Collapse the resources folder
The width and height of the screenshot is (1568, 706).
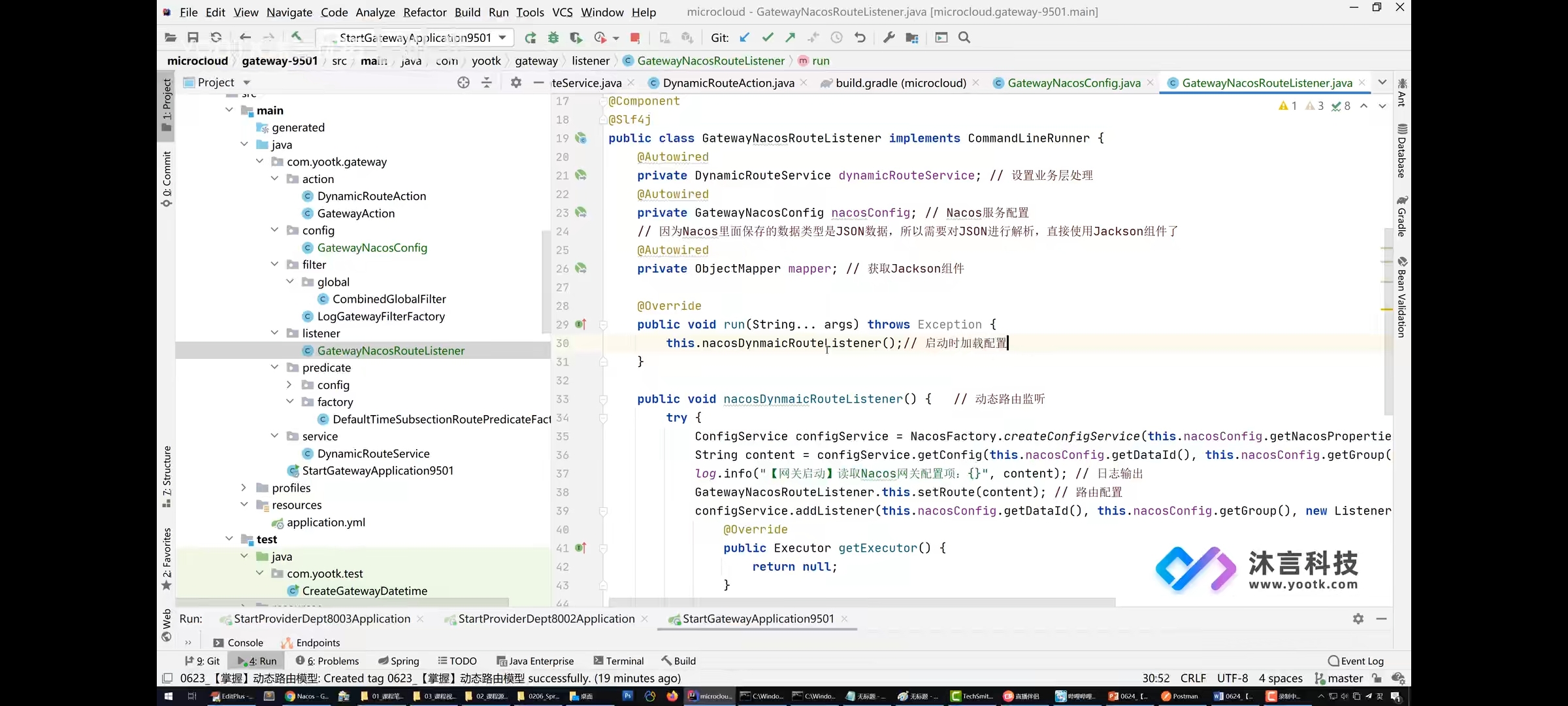[244, 505]
